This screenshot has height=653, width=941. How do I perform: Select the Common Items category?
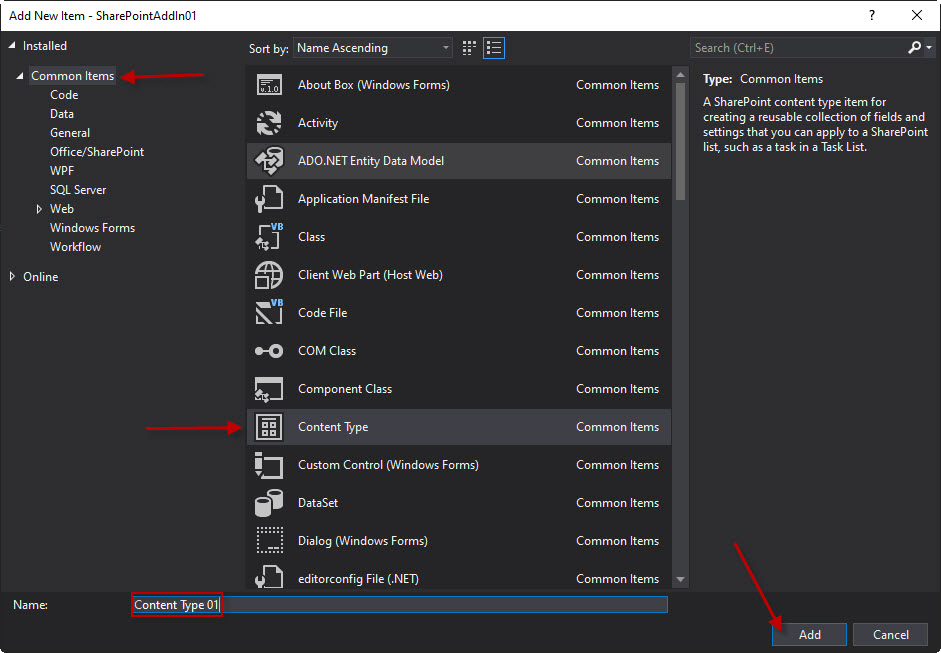73,76
